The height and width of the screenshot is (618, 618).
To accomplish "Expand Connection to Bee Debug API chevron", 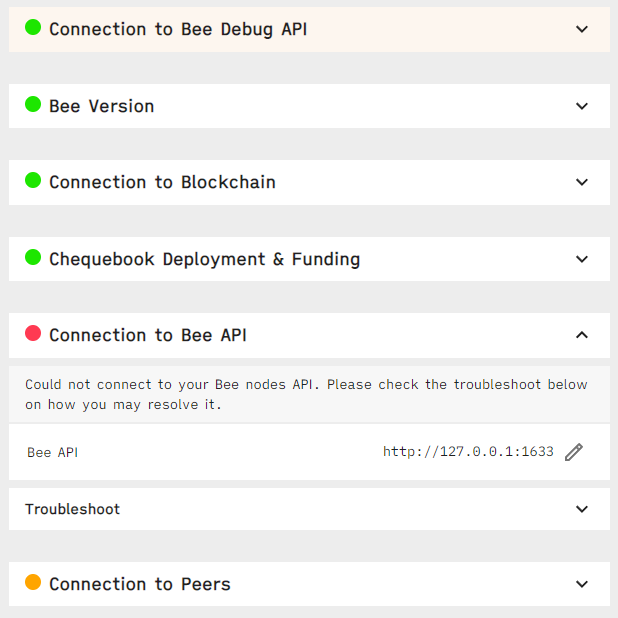I will coord(582,29).
